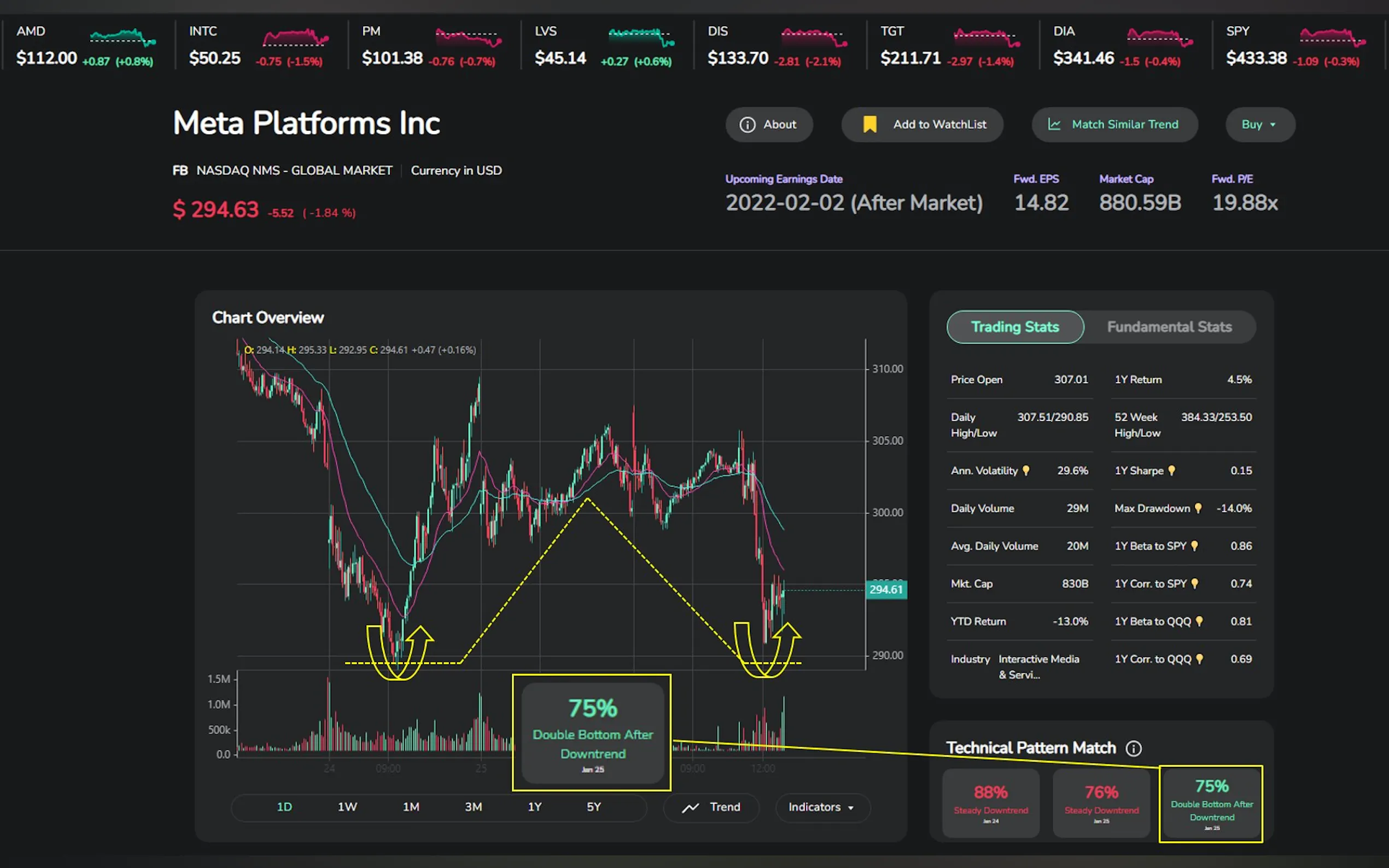The width and height of the screenshot is (1389, 868).
Task: Switch to the Fundamental Stats tab
Action: tap(1169, 327)
